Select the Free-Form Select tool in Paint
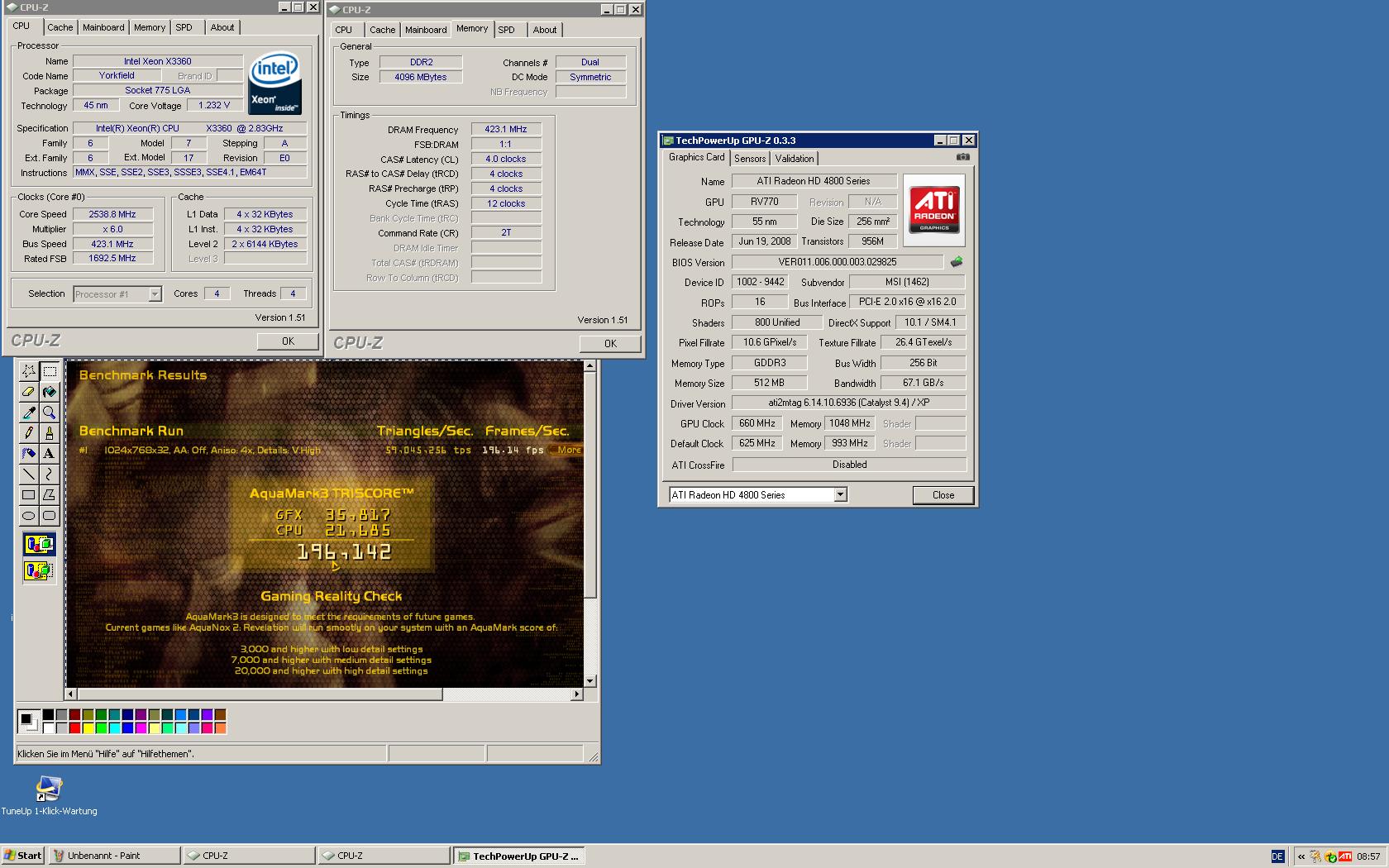1389x868 pixels. tap(29, 371)
